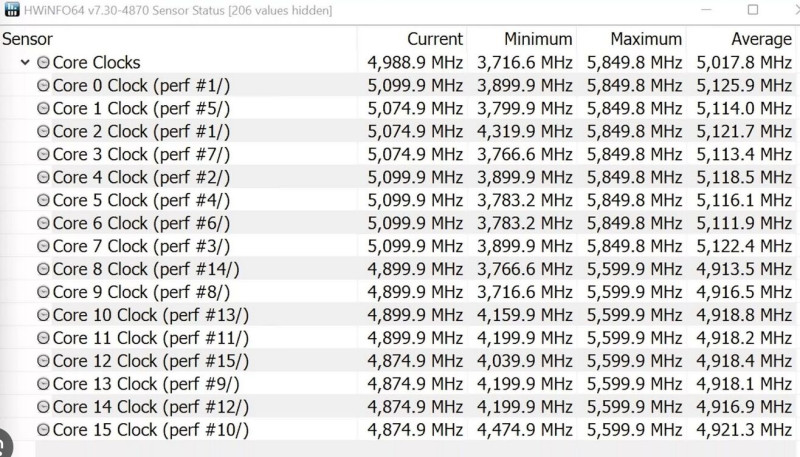Select the Core 13 Clock (perf #9/) row
Viewport: 800px width, 457px height.
pos(145,384)
